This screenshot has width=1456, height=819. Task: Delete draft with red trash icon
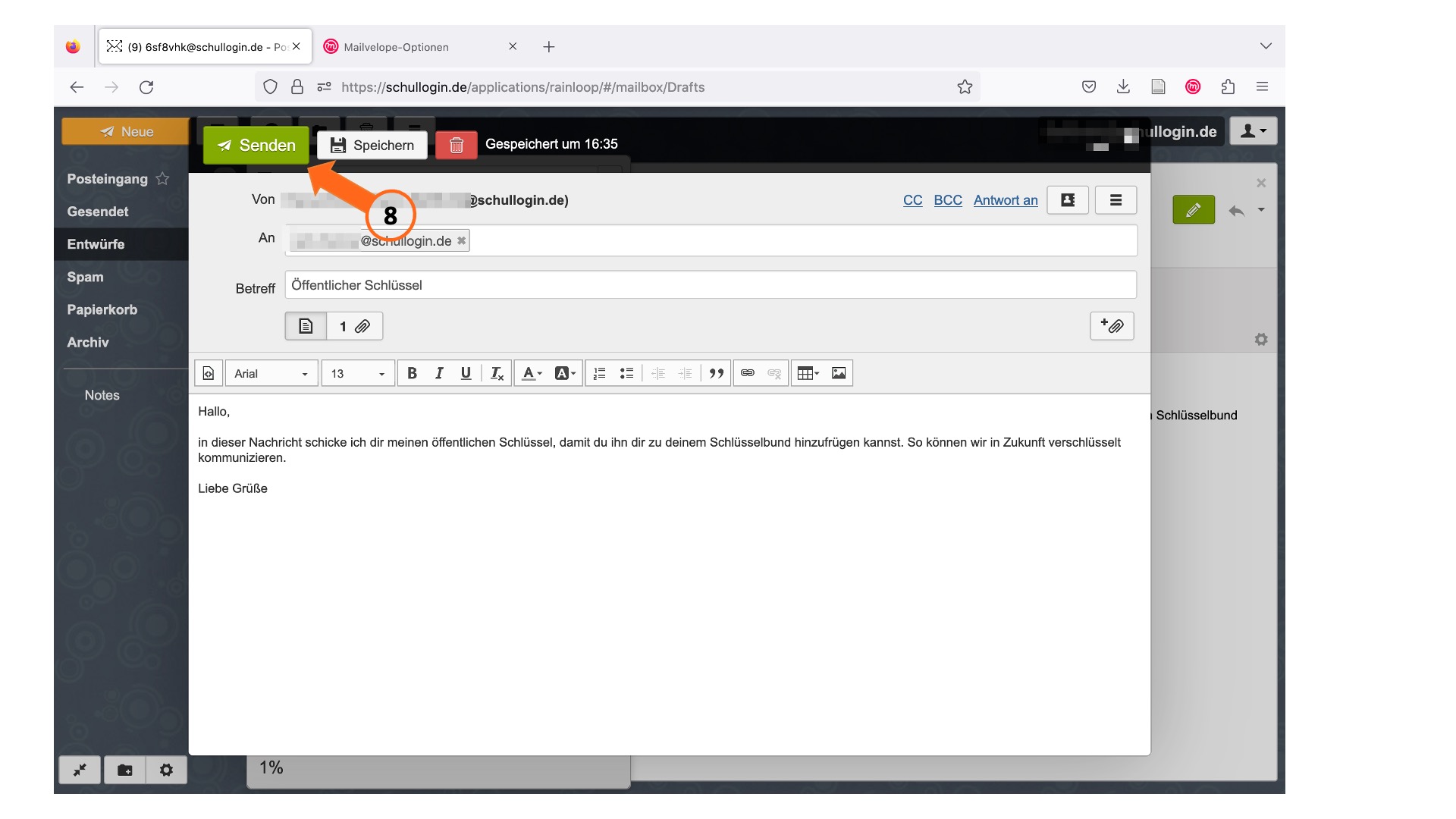click(x=457, y=145)
